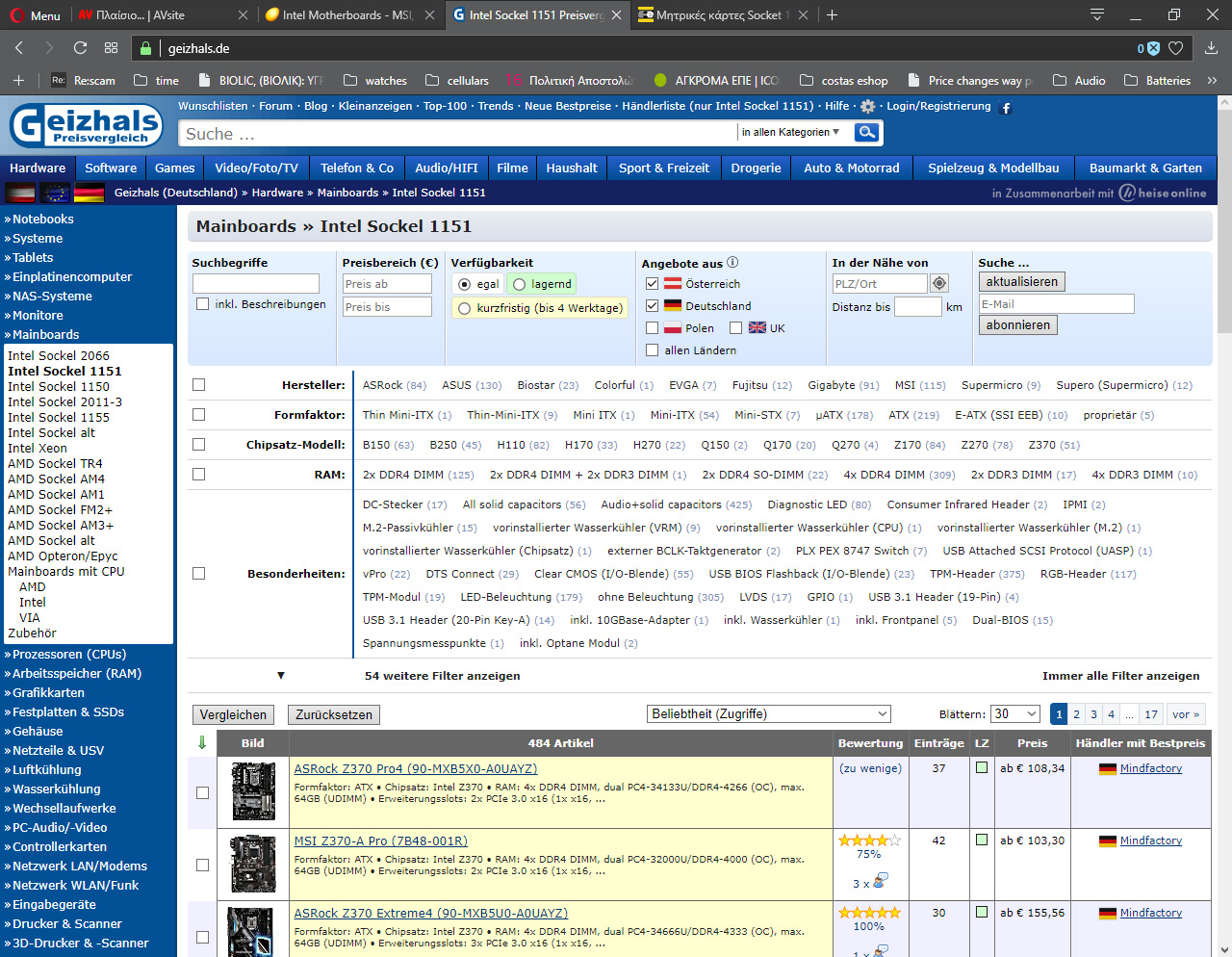Open Intel Sockel 1150 in sidebar
Image resolution: width=1232 pixels, height=957 pixels.
click(x=59, y=386)
